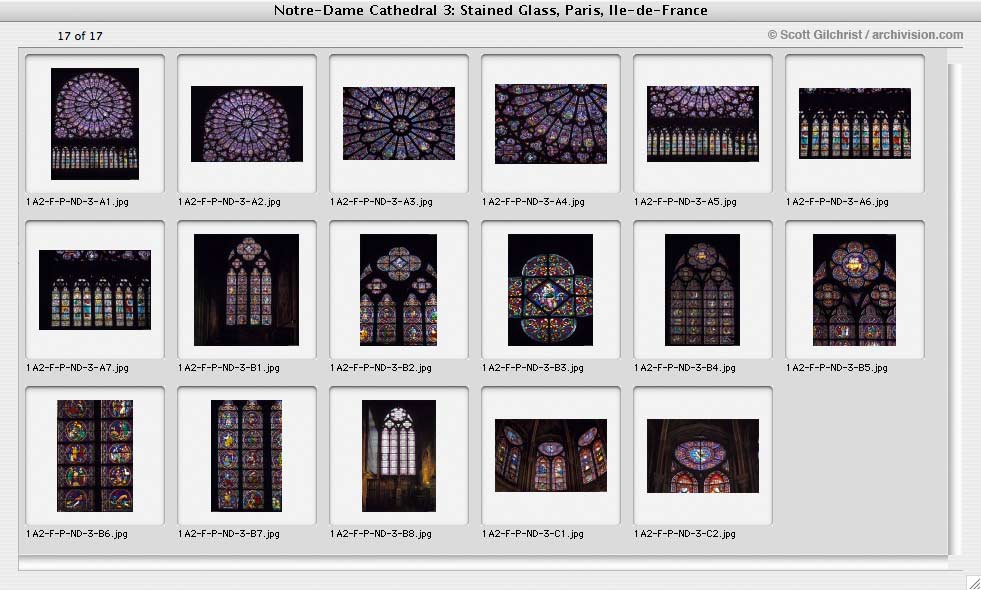This screenshot has width=981, height=590.
Task: Click filename label 1A2-F-P-ND-3-C2.jpg
Action: pos(685,534)
